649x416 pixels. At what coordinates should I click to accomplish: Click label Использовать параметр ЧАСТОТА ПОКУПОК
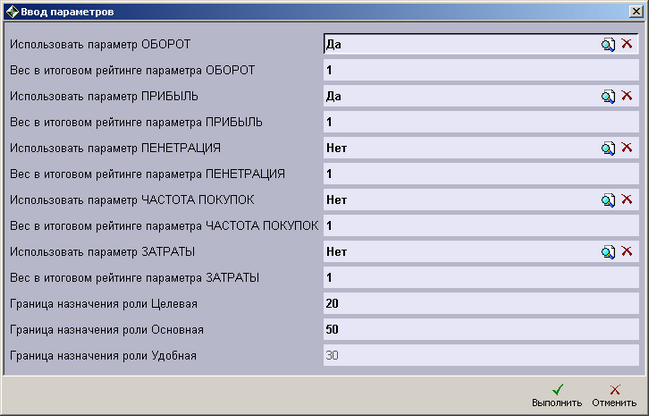click(x=132, y=200)
